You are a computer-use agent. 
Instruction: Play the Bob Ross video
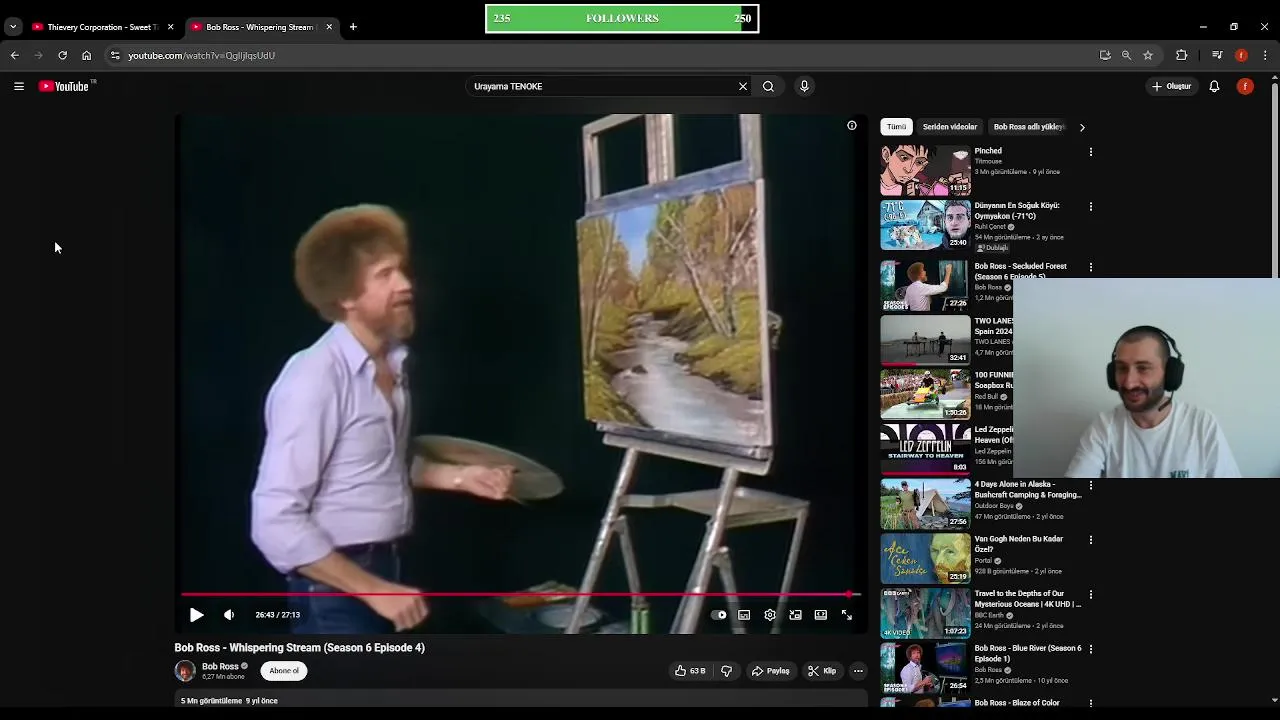click(196, 615)
